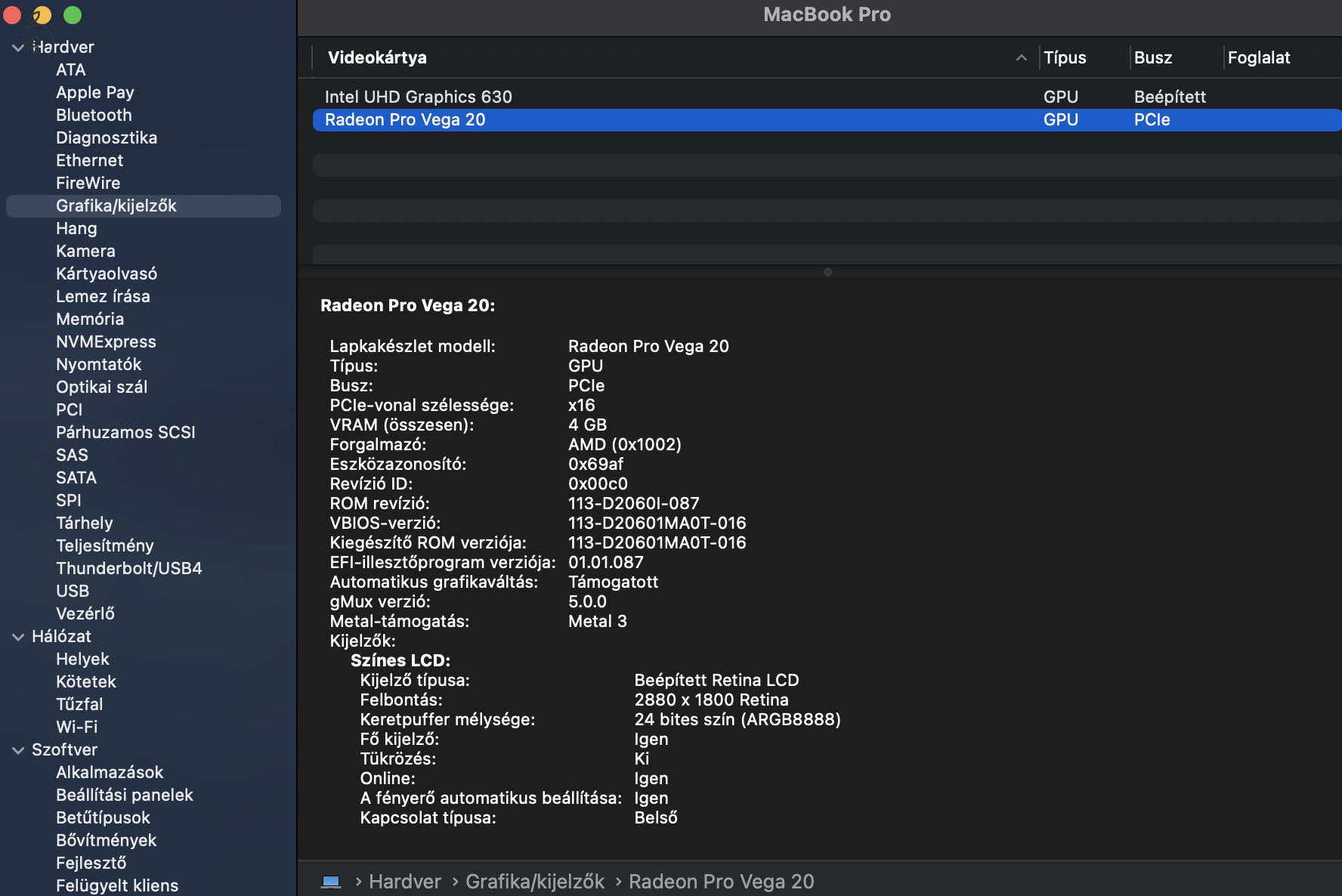
Task: Select USB in the sidebar
Action: point(73,591)
